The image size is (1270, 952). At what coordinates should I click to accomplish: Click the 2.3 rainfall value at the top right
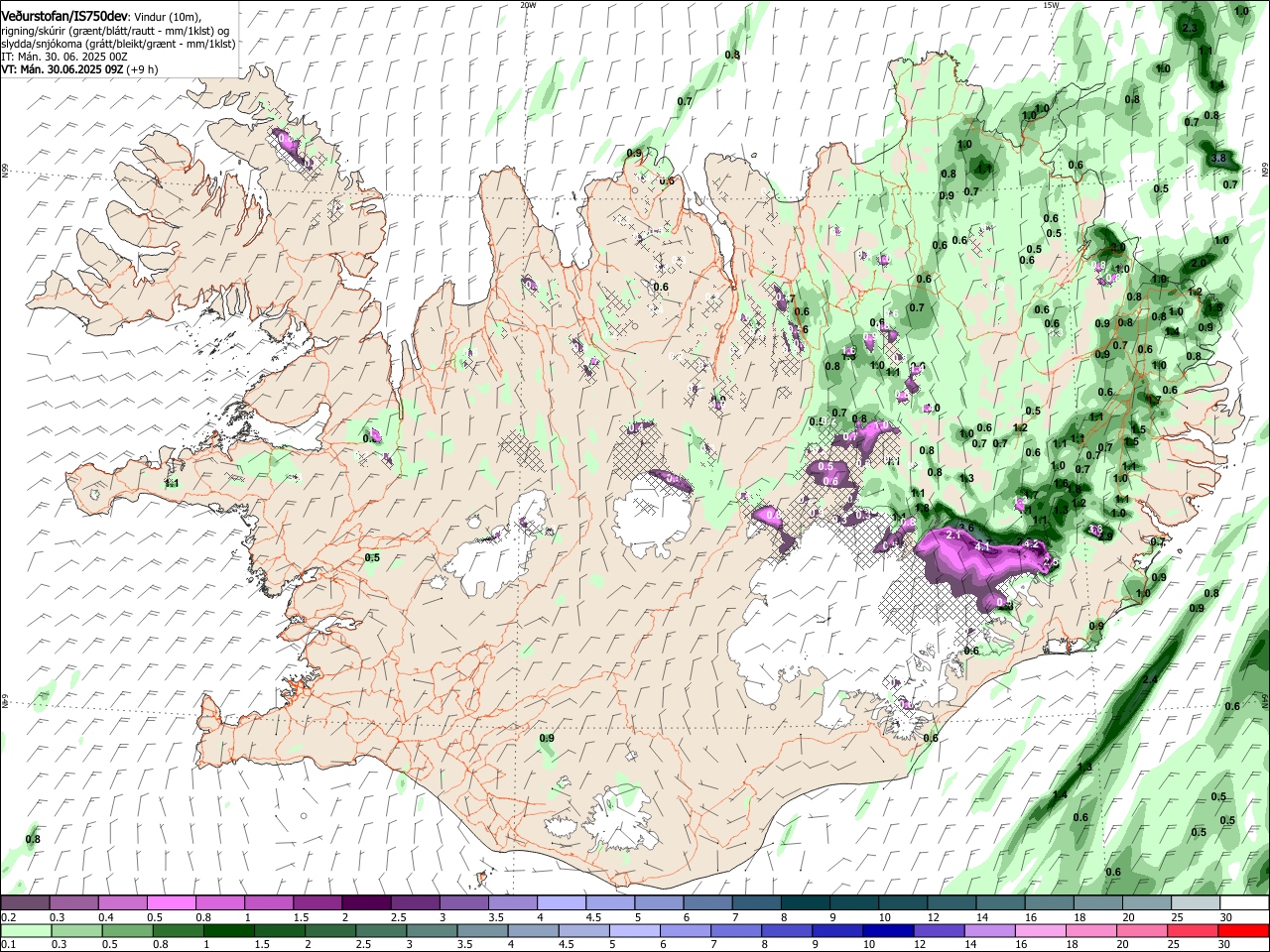[1191, 28]
